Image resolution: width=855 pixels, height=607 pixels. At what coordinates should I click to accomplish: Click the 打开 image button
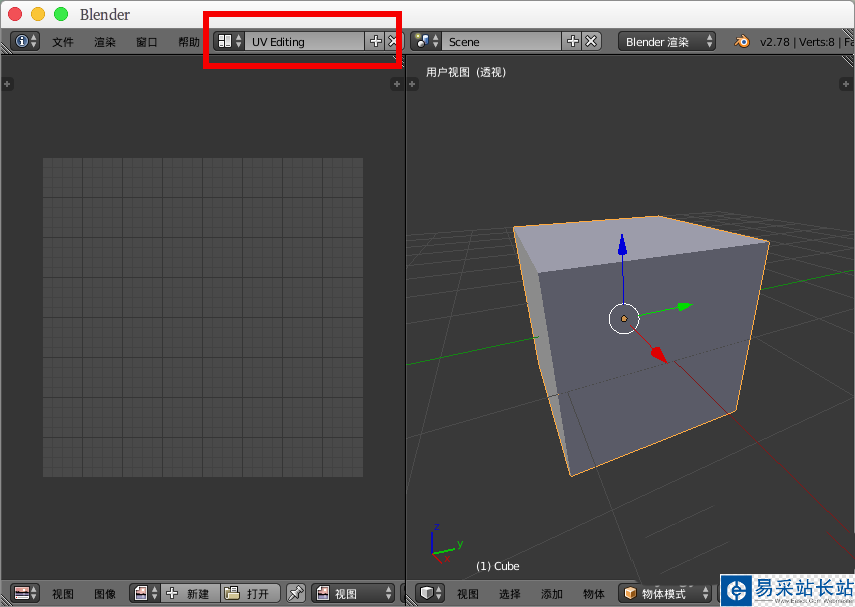click(250, 593)
